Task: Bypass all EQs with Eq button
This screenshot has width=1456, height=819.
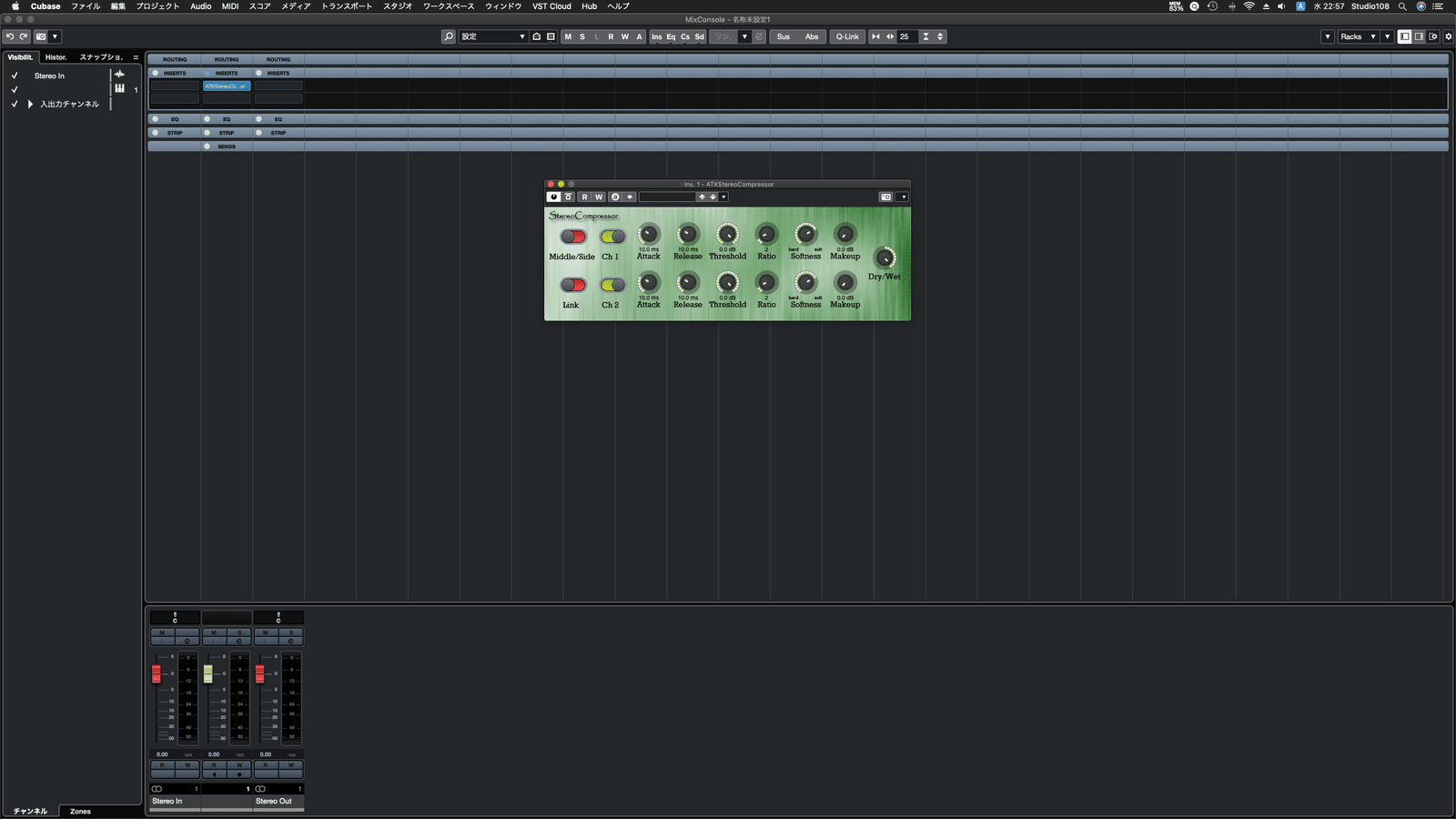Action: coord(671,36)
